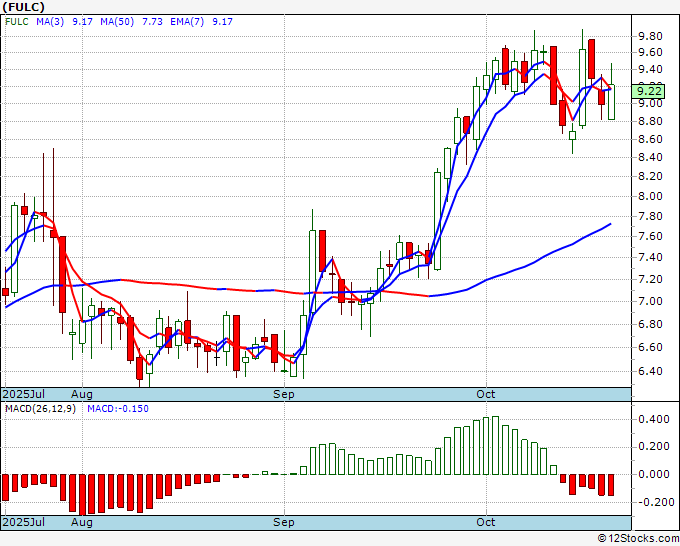Click the 8.20 price axis label
Screen dimensions: 680x546
click(x=650, y=177)
